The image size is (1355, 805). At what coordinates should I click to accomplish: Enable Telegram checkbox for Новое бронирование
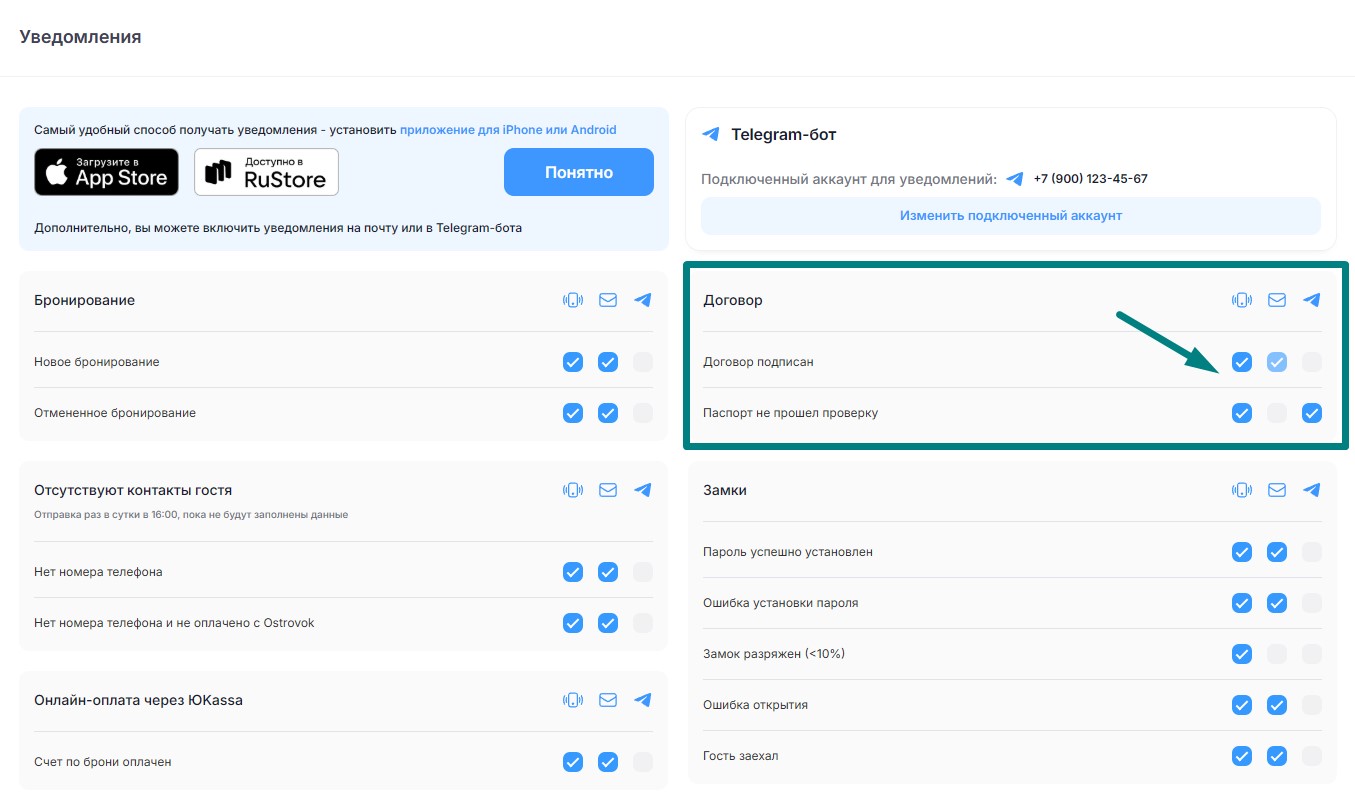point(643,362)
